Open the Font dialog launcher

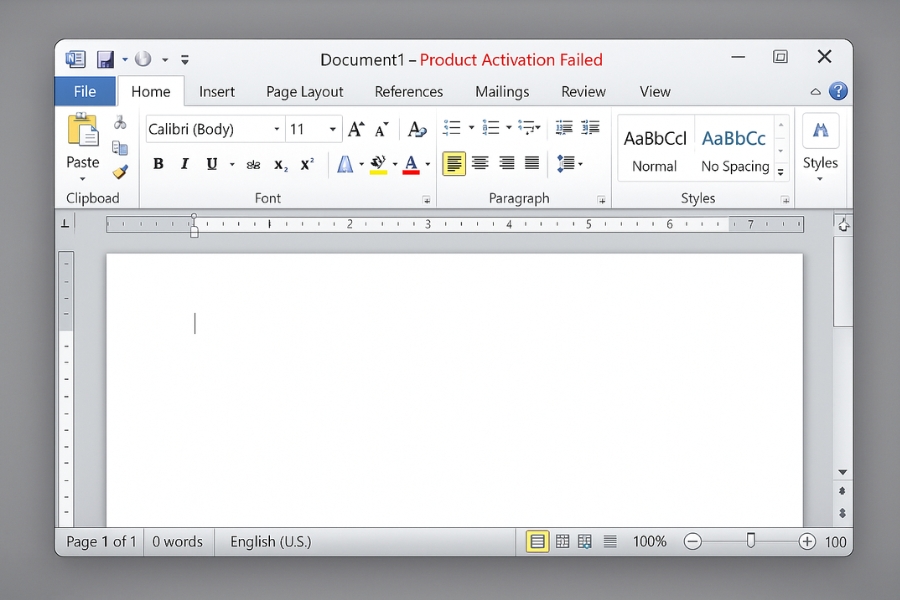click(426, 200)
